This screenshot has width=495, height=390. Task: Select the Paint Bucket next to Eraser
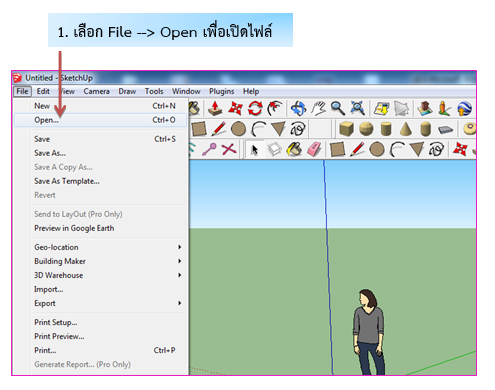(x=294, y=149)
